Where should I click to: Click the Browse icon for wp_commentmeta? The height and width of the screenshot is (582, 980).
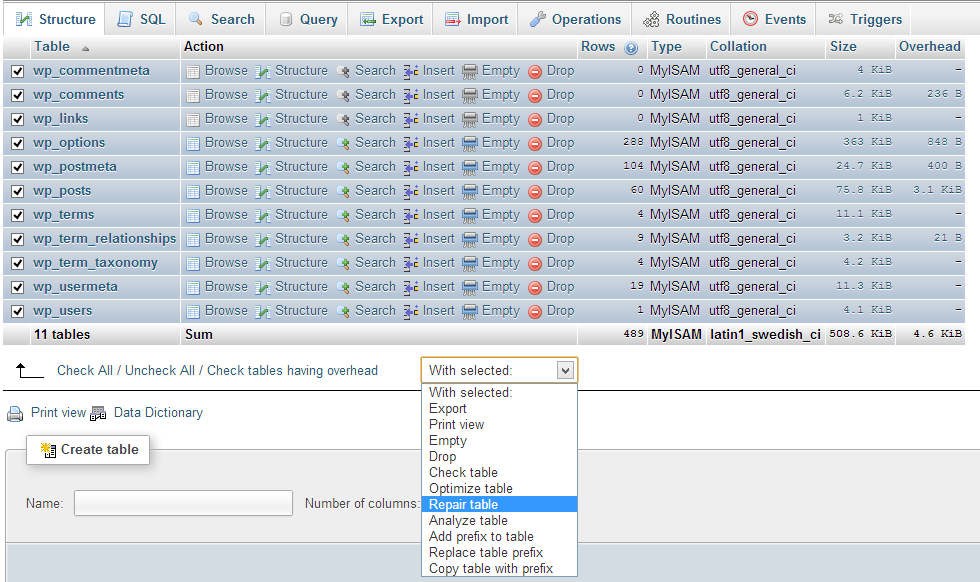pos(193,71)
